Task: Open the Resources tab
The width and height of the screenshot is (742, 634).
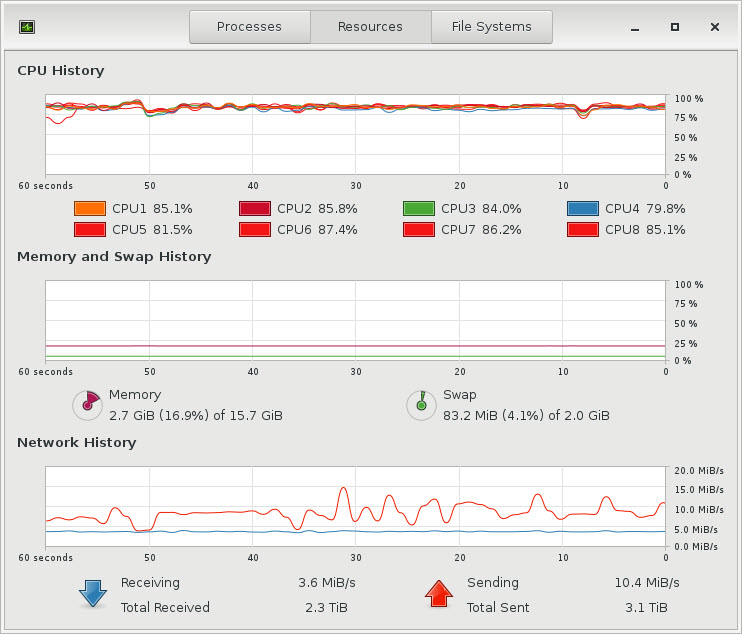Action: [371, 27]
